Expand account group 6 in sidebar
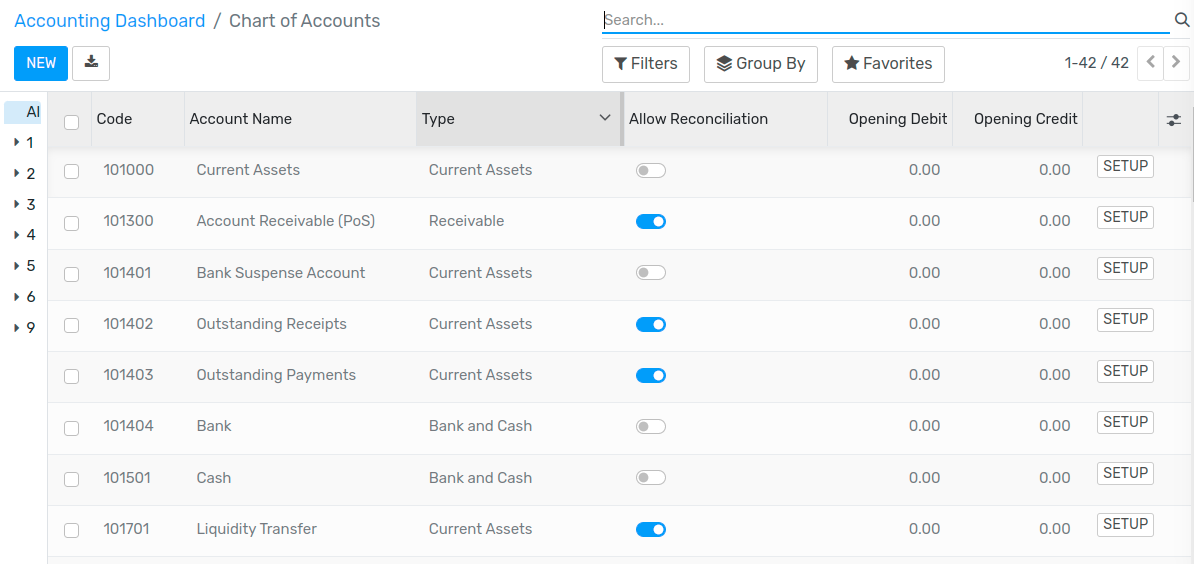The image size is (1194, 564). coord(17,297)
